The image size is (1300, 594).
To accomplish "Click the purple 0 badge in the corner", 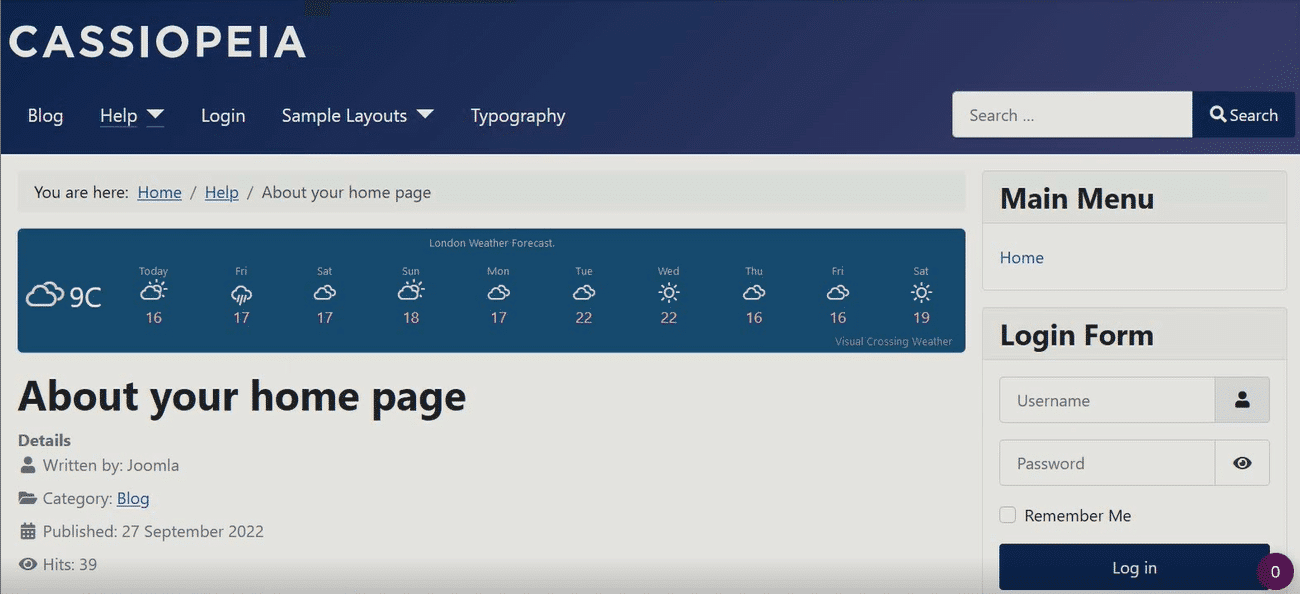I will click(1276, 571).
